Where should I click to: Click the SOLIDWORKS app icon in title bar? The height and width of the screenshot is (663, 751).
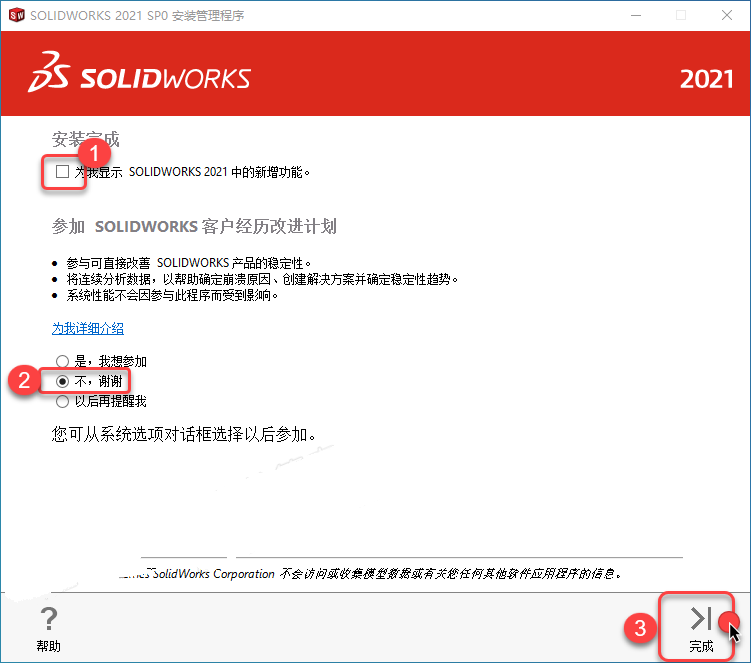[x=17, y=15]
